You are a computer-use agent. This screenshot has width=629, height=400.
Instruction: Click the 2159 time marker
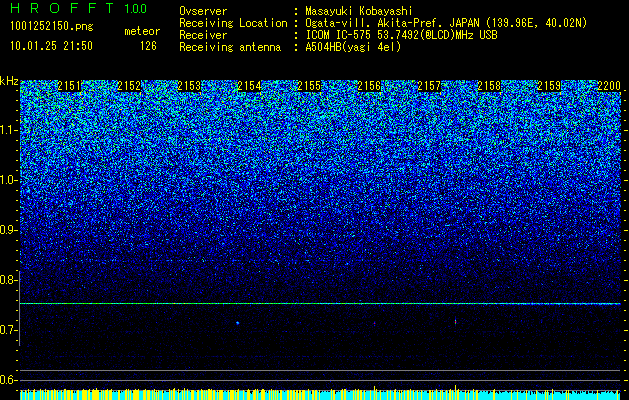tap(549, 86)
